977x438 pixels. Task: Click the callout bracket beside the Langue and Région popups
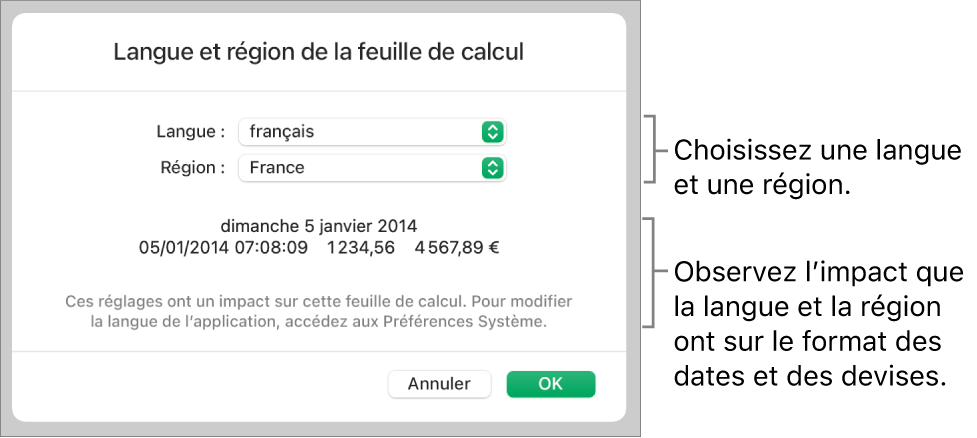click(653, 149)
